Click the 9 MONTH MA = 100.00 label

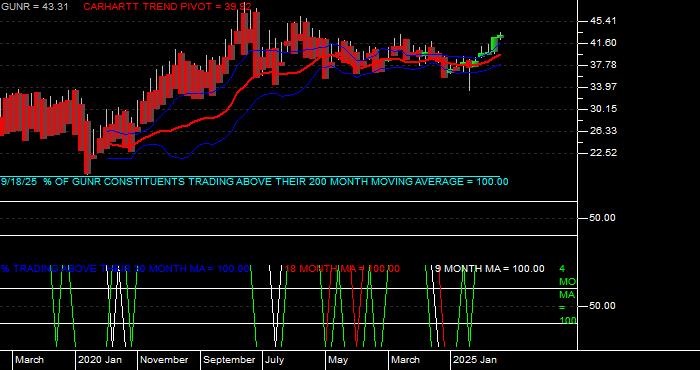(x=490, y=269)
